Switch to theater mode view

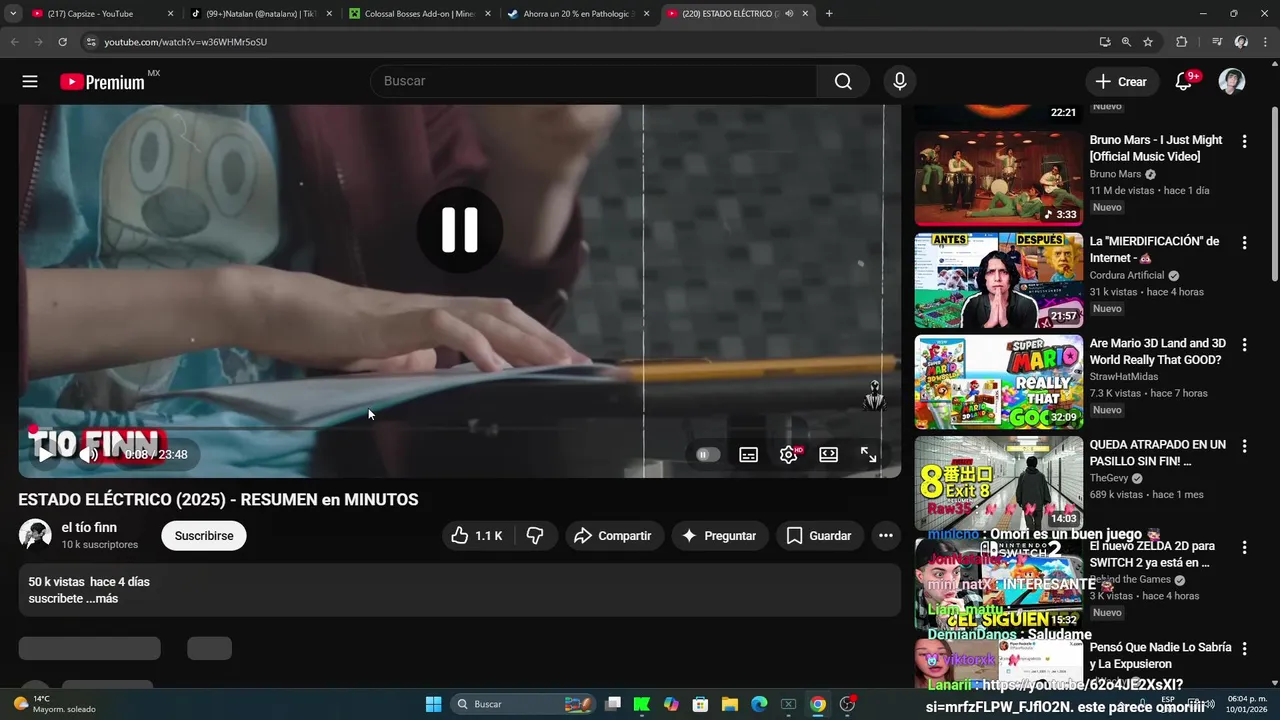[828, 454]
